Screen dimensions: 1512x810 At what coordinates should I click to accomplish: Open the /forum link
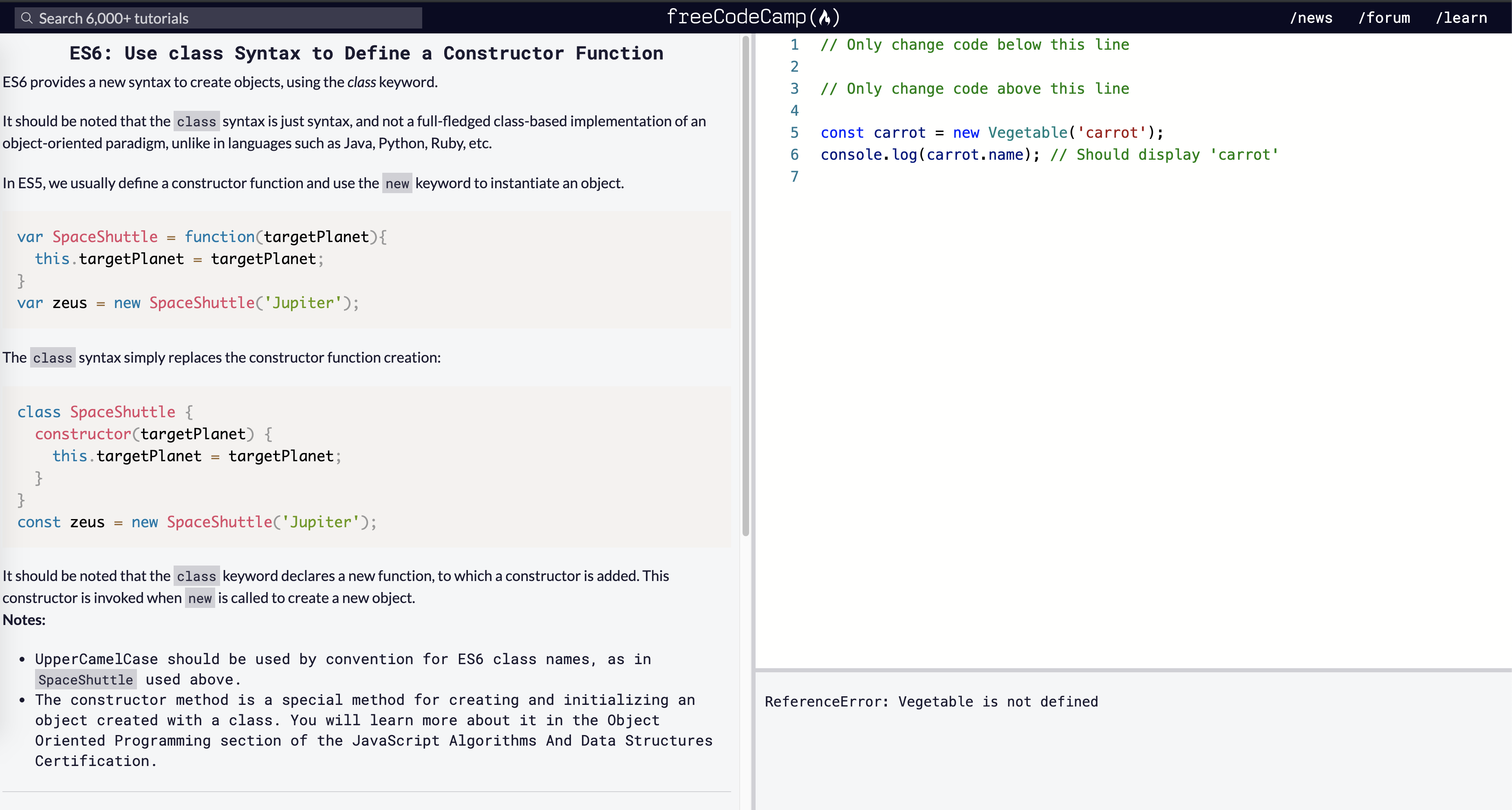pyautogui.click(x=1384, y=18)
